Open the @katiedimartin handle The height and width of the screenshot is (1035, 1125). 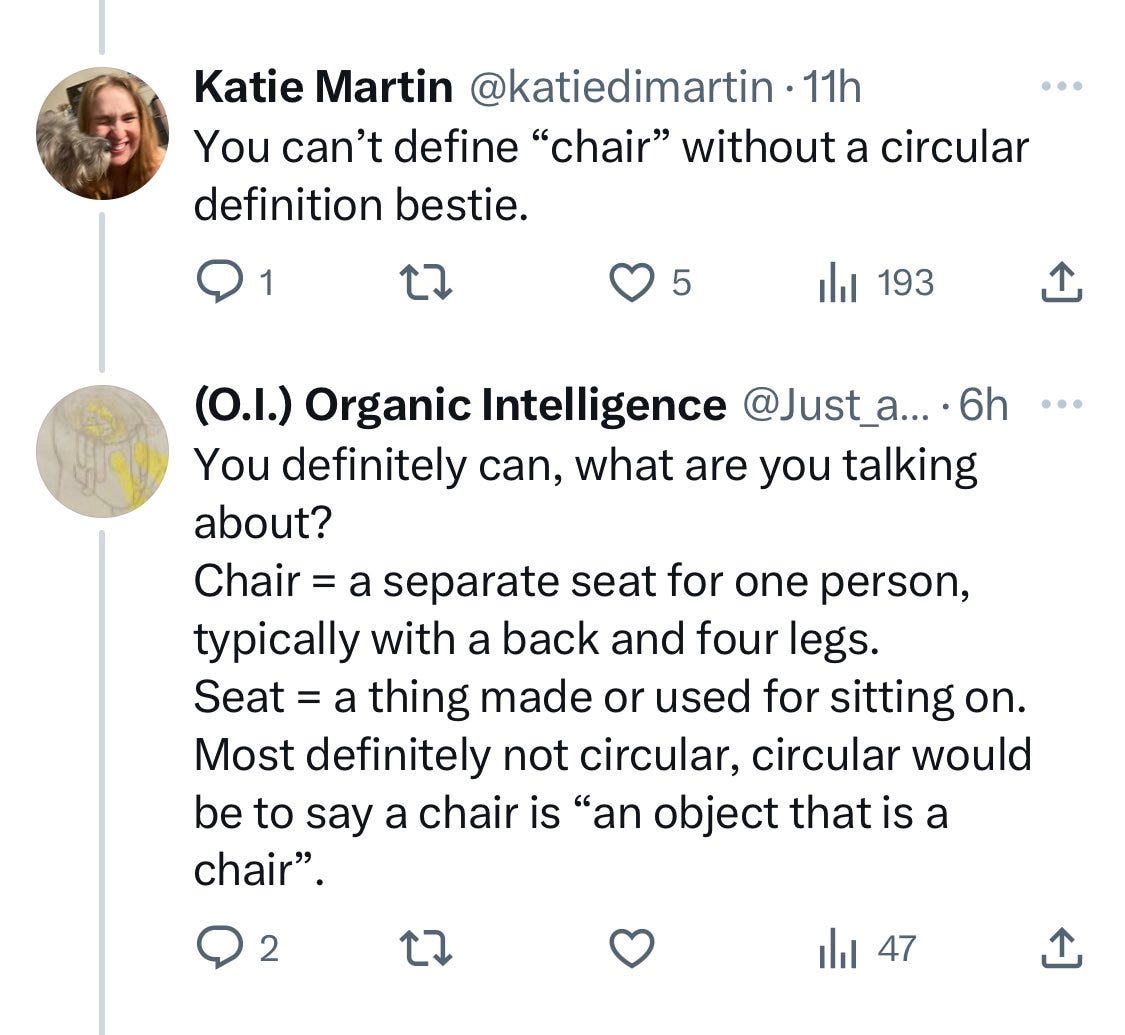pos(621,87)
